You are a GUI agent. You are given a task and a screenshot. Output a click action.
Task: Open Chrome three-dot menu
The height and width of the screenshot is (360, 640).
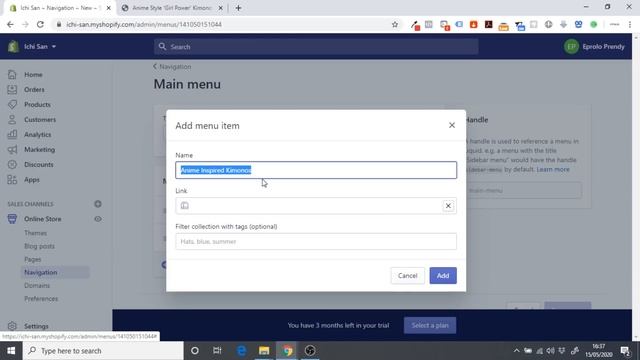click(x=630, y=24)
